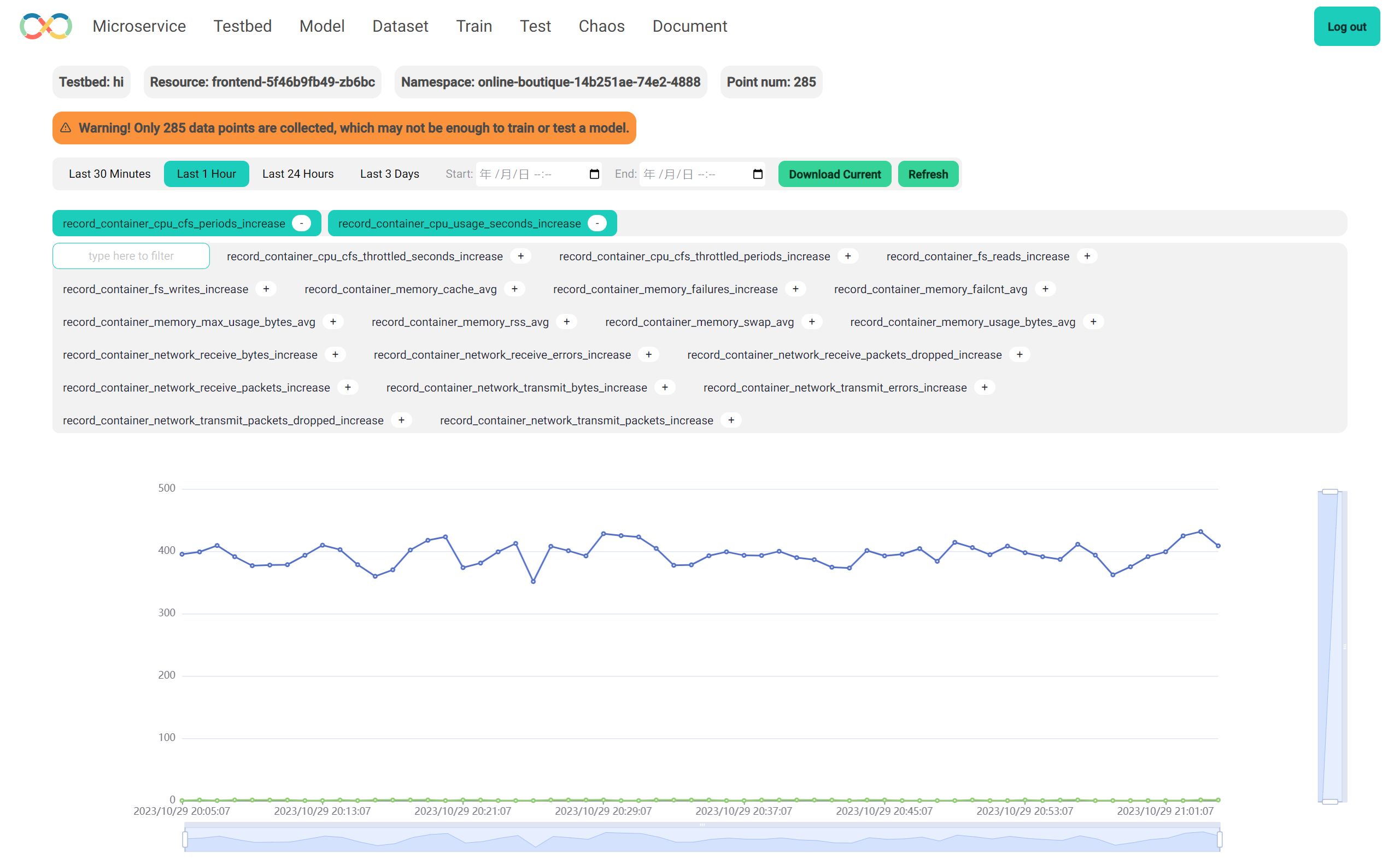Go to the Dataset page
This screenshot has height=858, width=1400.
[x=401, y=26]
